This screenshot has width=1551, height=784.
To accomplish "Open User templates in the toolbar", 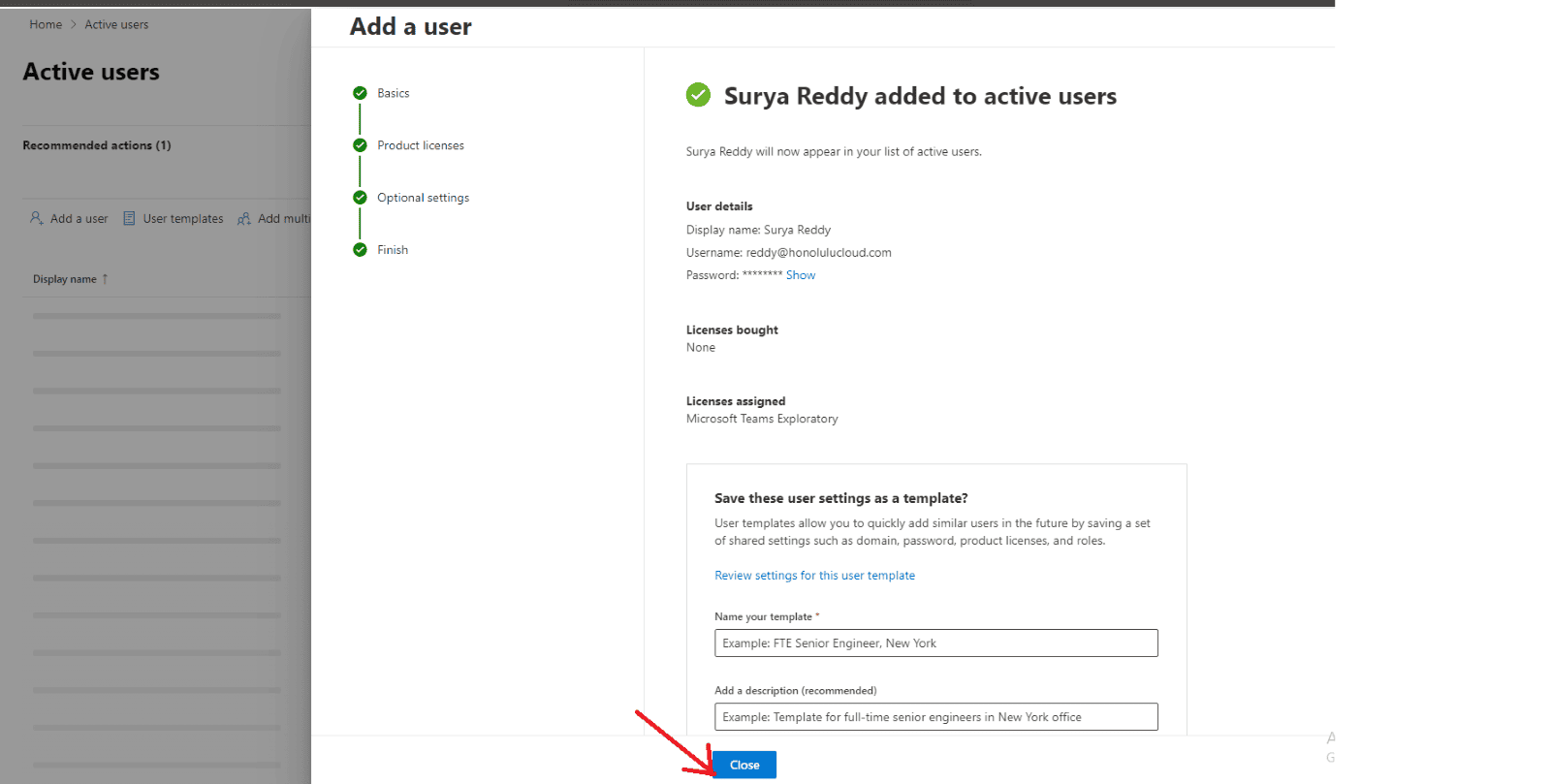I will (x=183, y=219).
